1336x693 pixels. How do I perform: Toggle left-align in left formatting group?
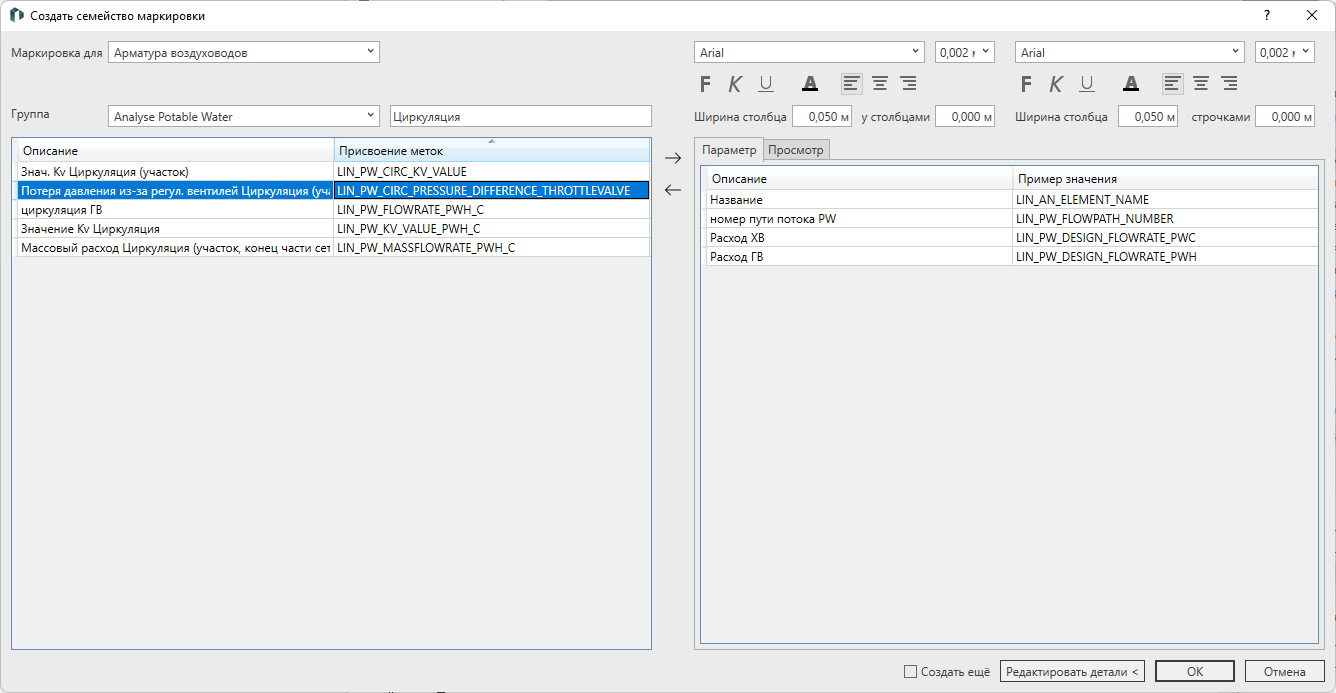851,84
